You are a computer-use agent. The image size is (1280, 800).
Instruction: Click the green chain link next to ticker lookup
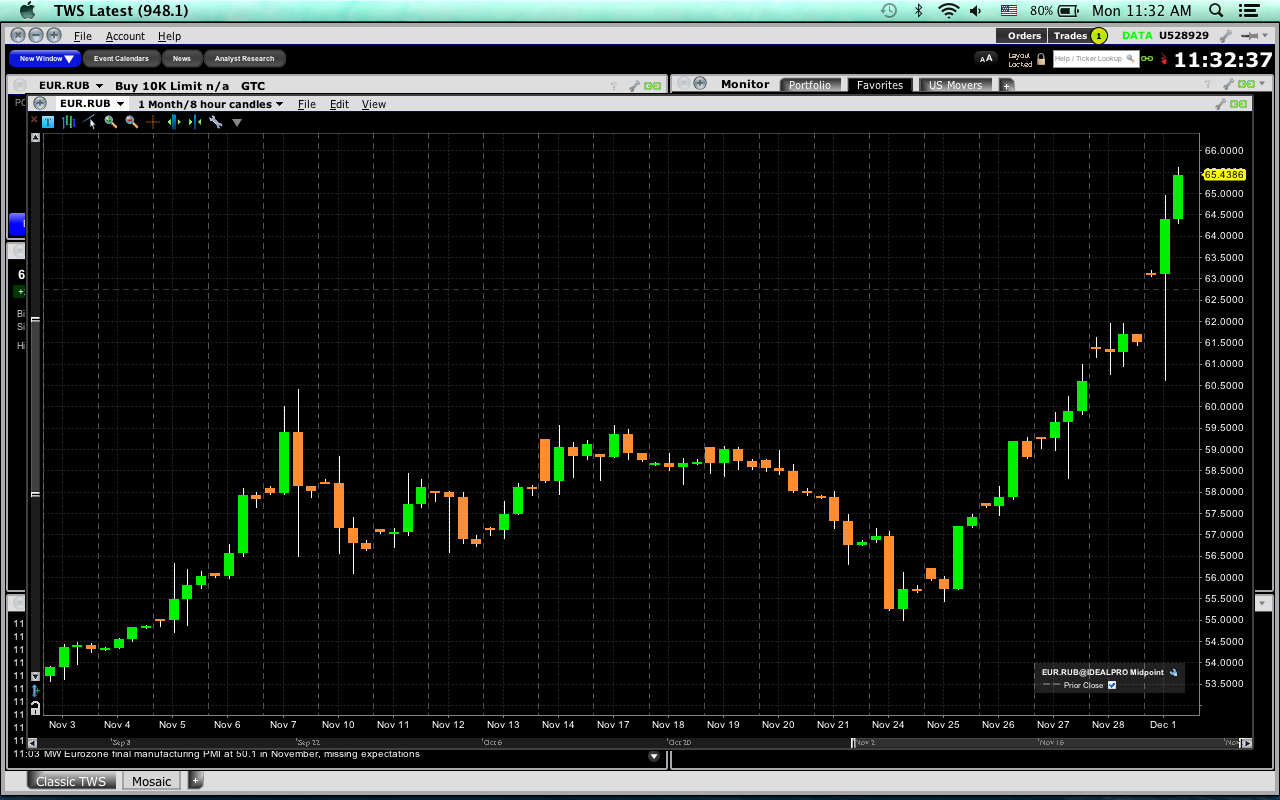pyautogui.click(x=1147, y=59)
